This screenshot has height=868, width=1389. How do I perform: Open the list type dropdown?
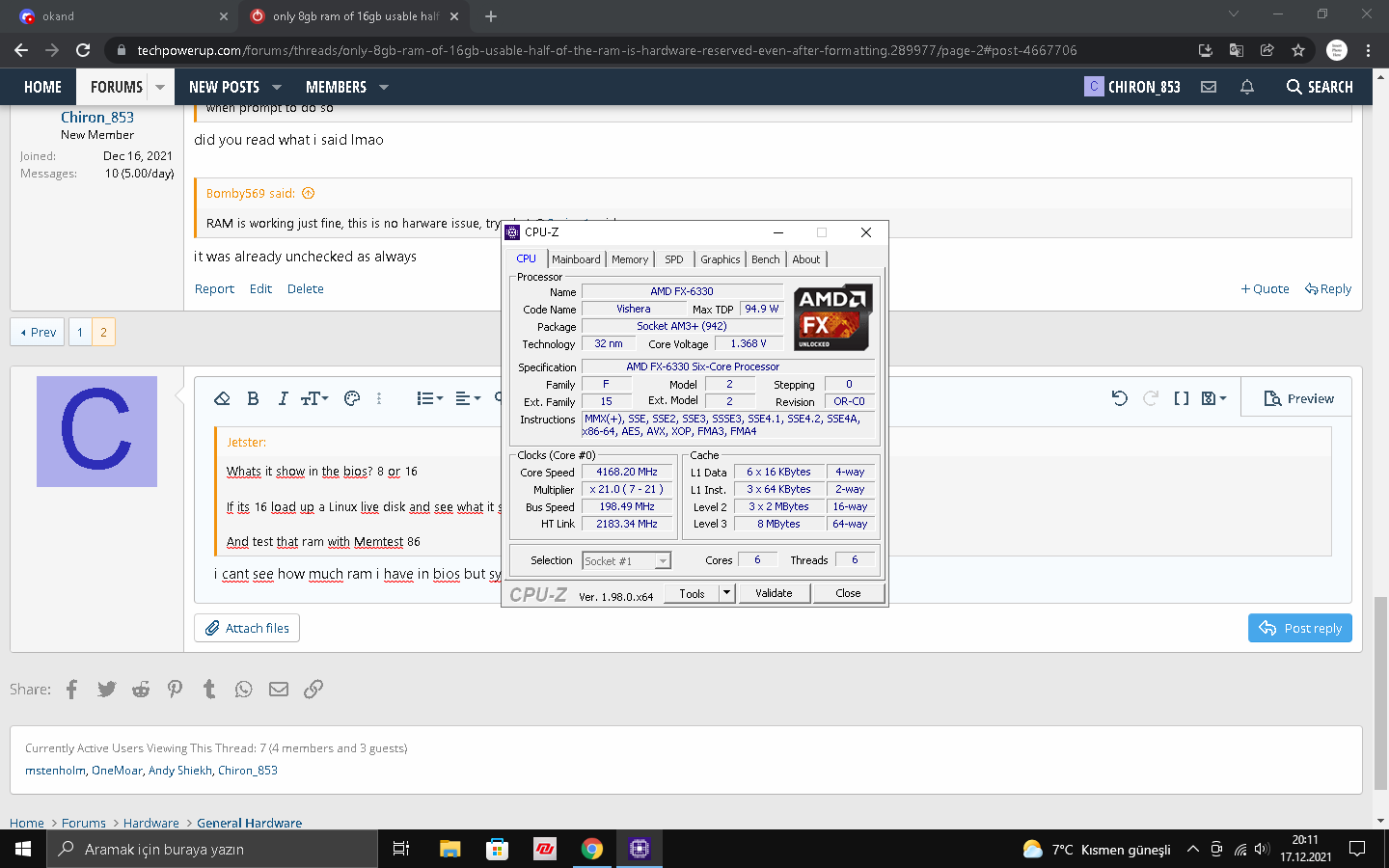(x=429, y=398)
